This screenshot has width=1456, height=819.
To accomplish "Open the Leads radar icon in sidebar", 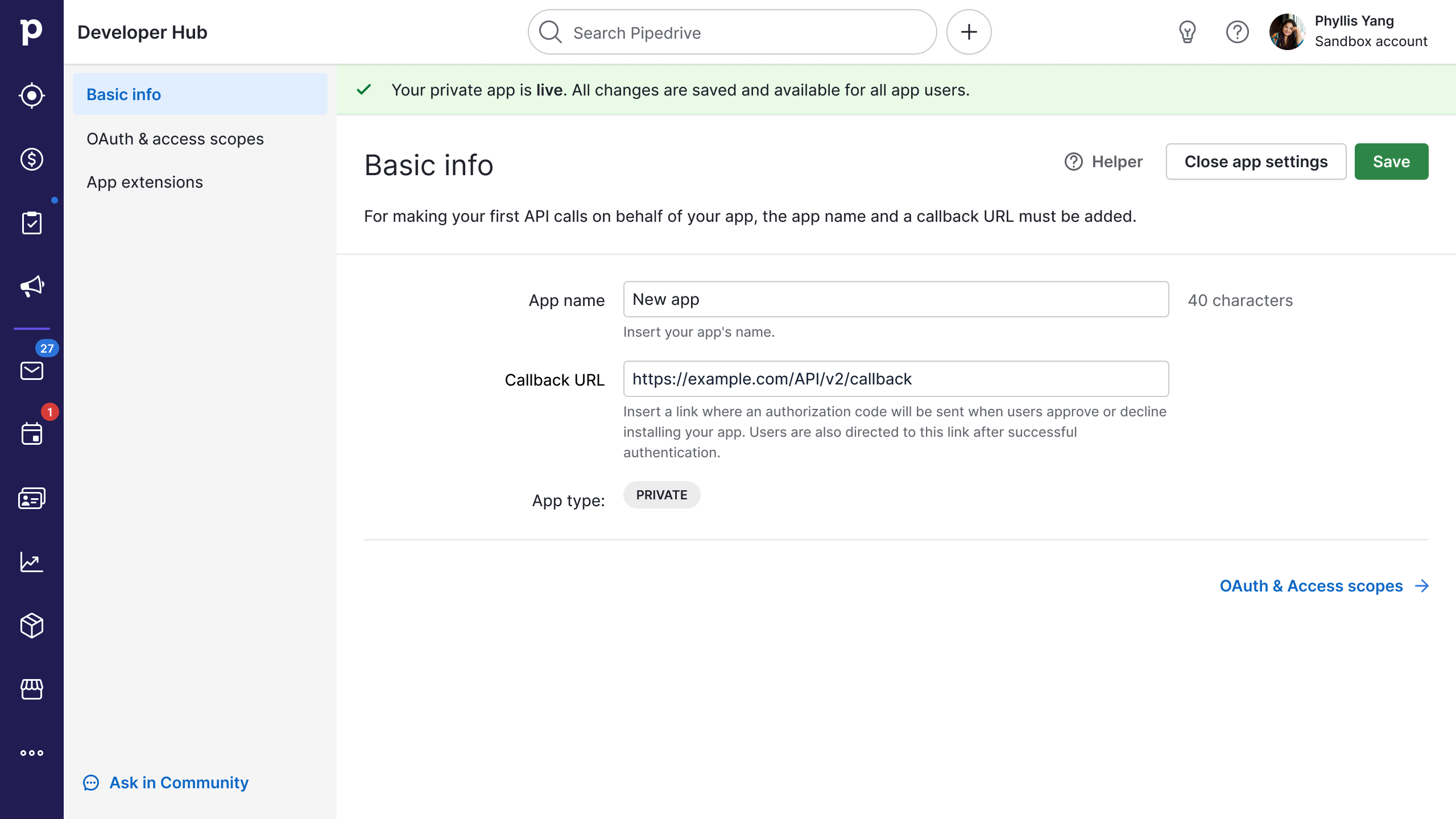I will click(x=32, y=96).
